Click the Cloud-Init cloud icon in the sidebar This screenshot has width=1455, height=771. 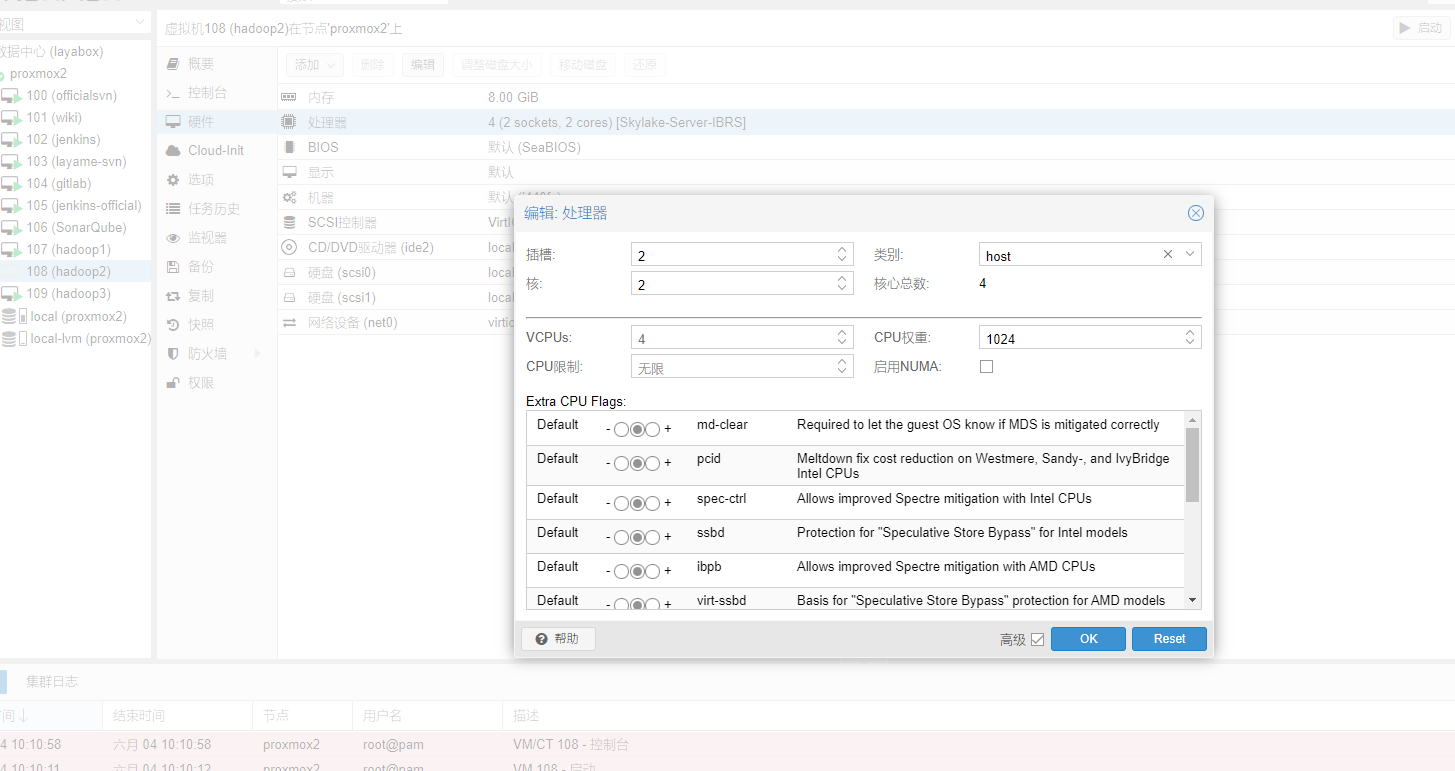pyautogui.click(x=173, y=150)
